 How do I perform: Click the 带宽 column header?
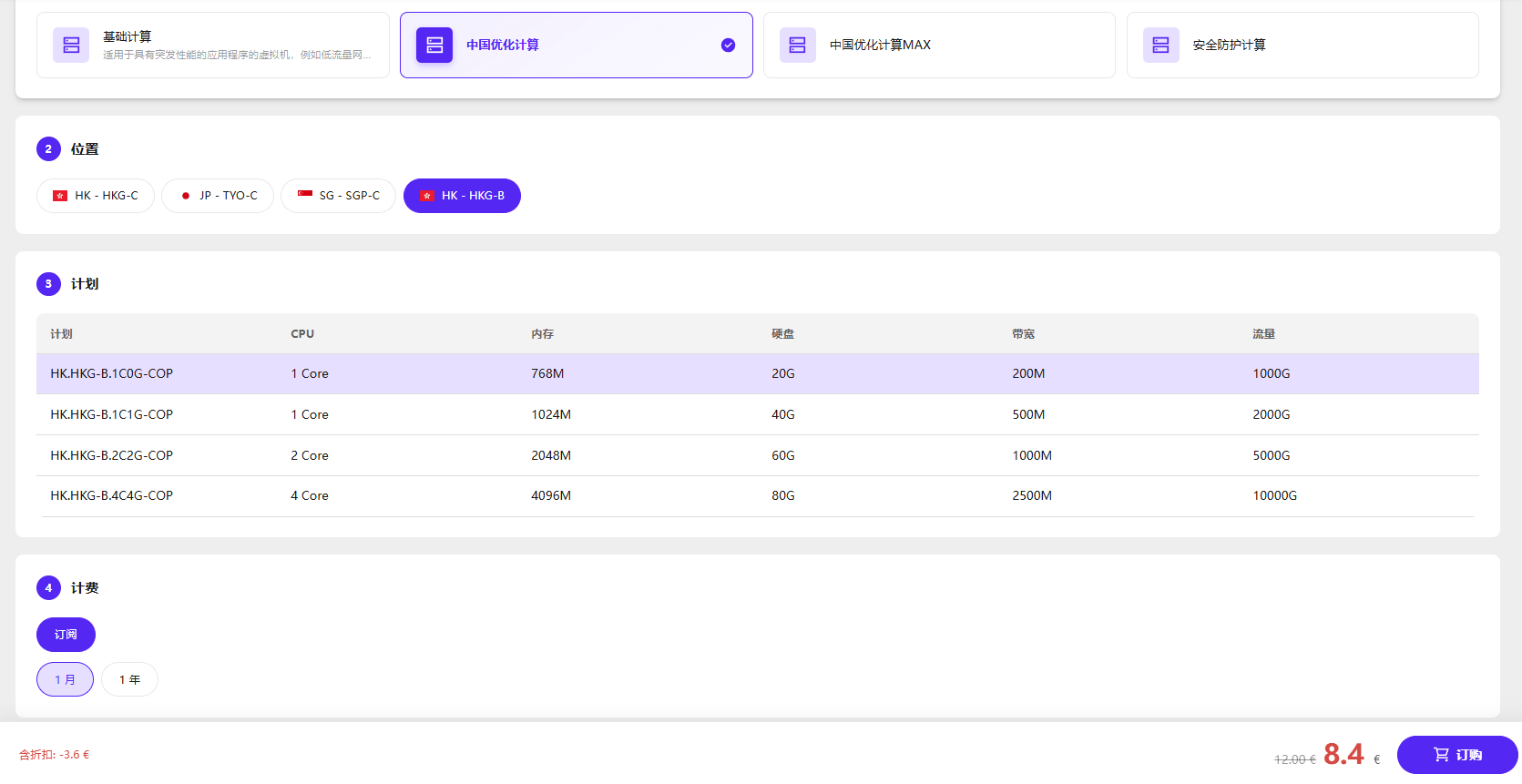pyautogui.click(x=1023, y=334)
